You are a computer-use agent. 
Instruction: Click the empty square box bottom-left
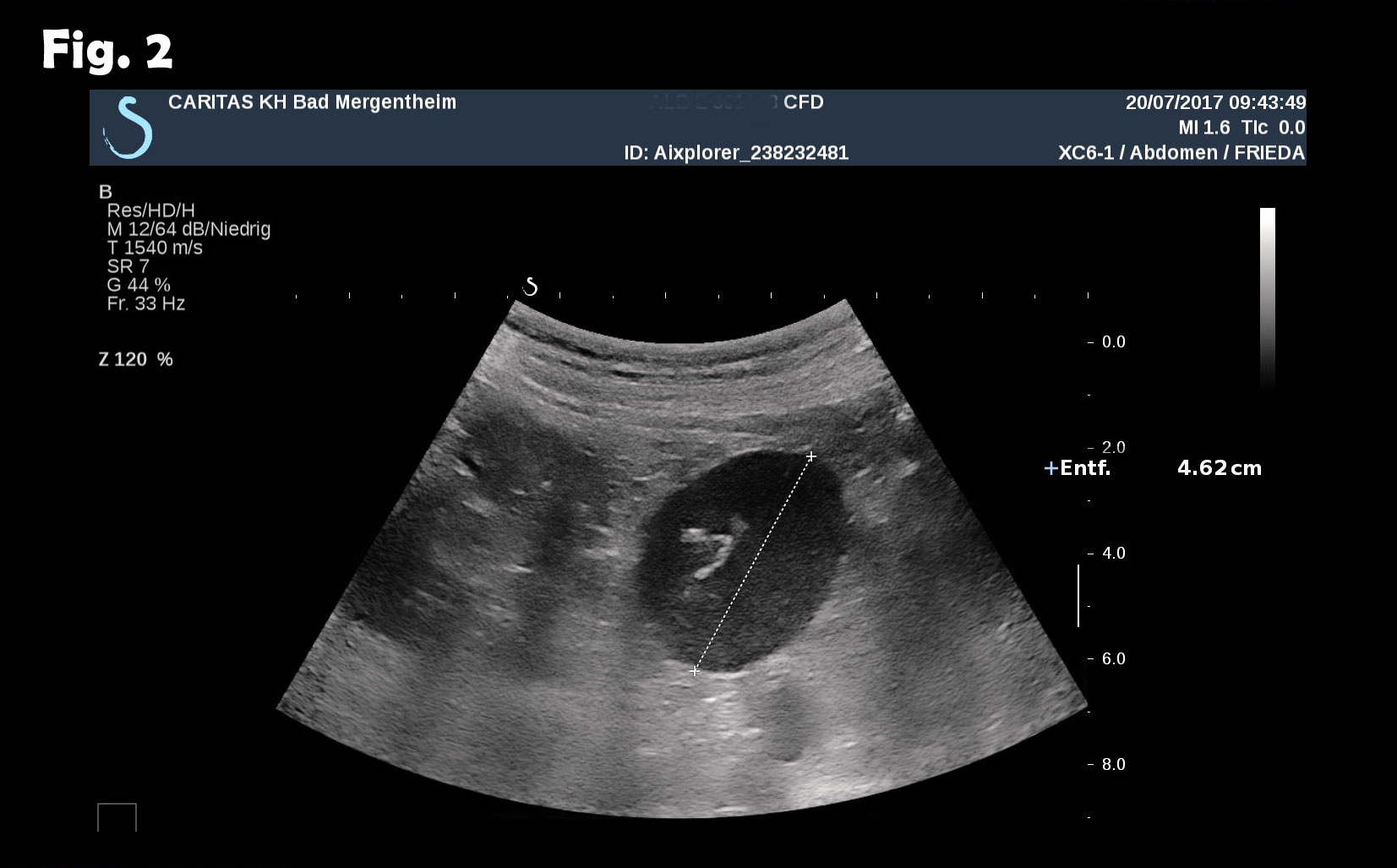pos(117,818)
